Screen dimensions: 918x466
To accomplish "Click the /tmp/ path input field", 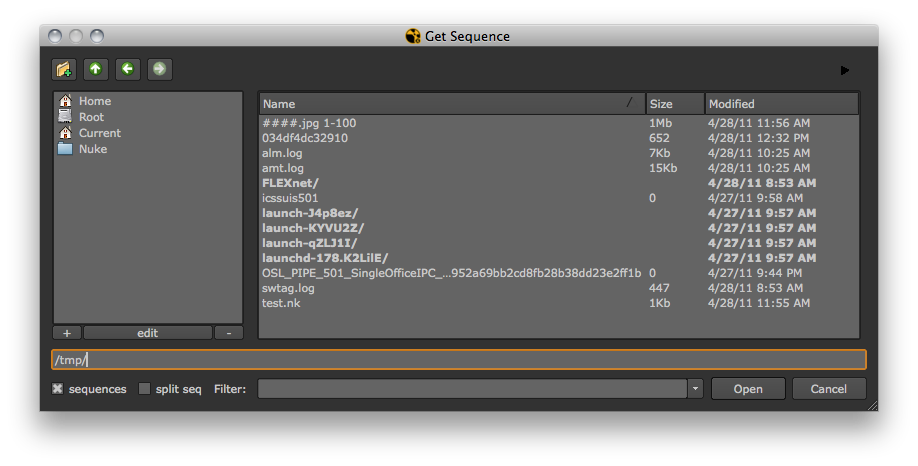I will pos(459,360).
